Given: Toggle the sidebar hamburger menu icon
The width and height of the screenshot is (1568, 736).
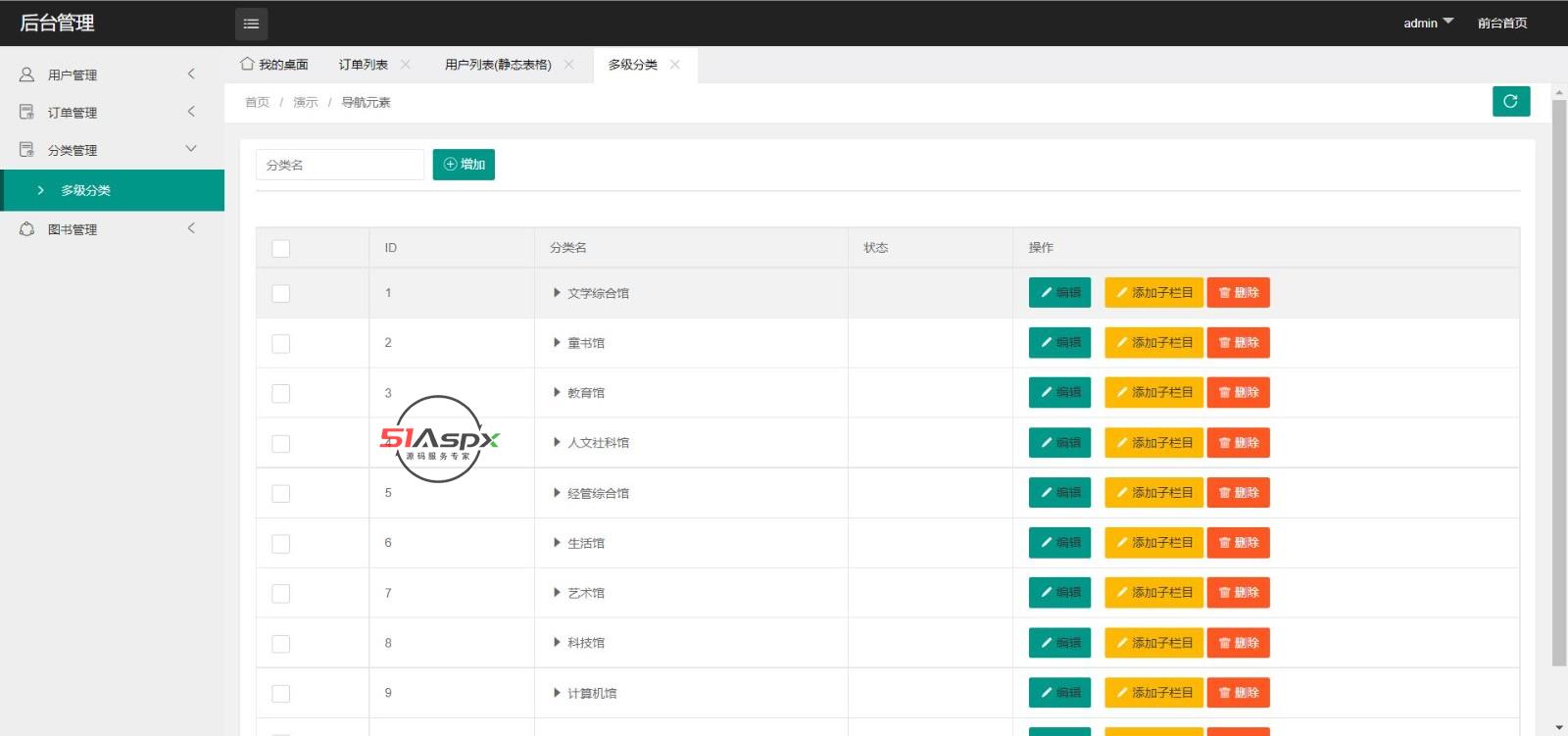Looking at the screenshot, I should pyautogui.click(x=251, y=24).
